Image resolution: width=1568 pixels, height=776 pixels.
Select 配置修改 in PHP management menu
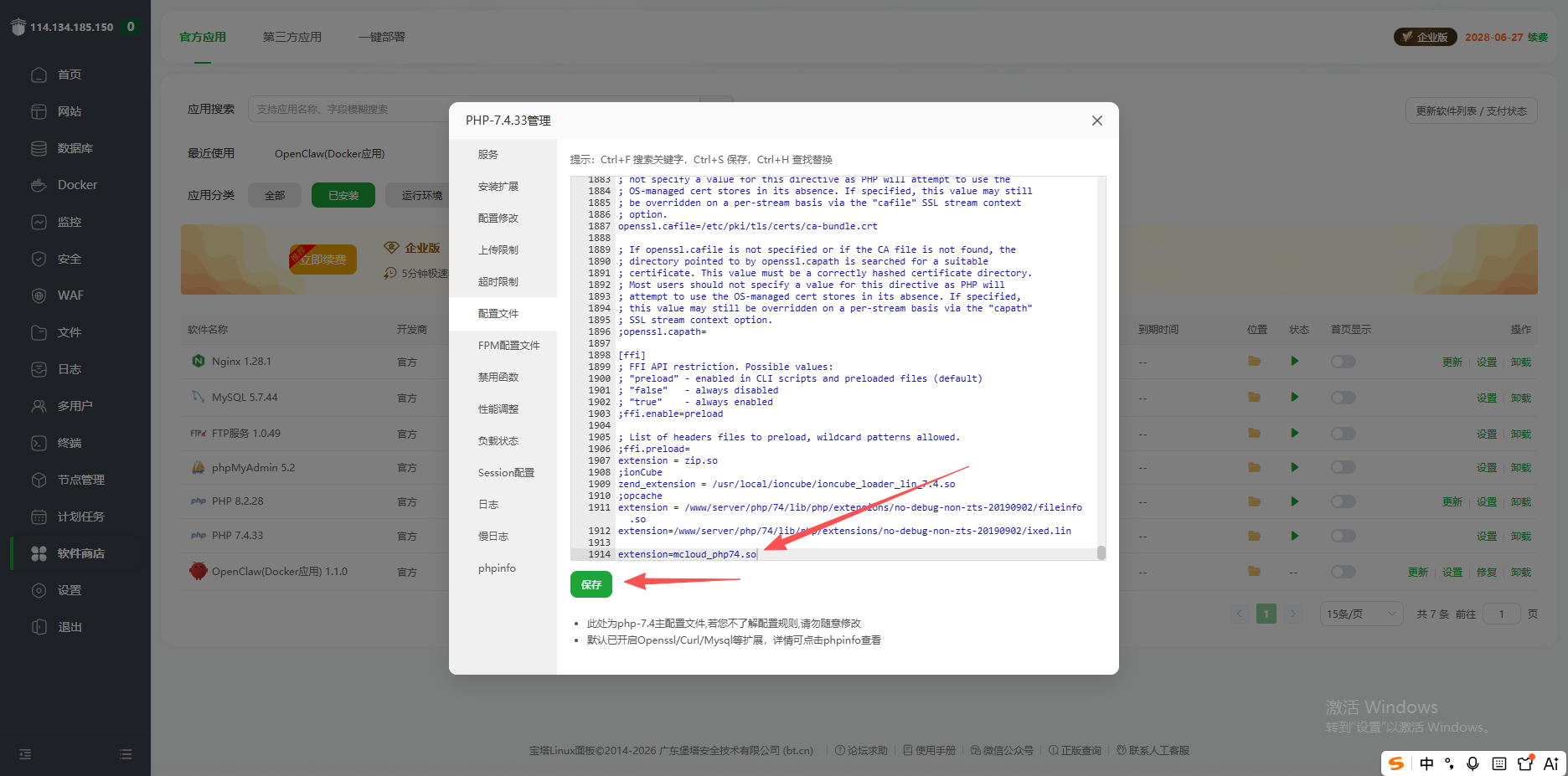pos(503,218)
